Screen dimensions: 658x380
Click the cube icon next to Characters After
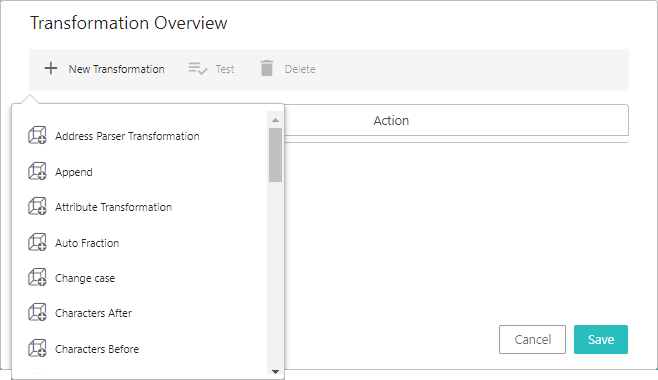37,312
